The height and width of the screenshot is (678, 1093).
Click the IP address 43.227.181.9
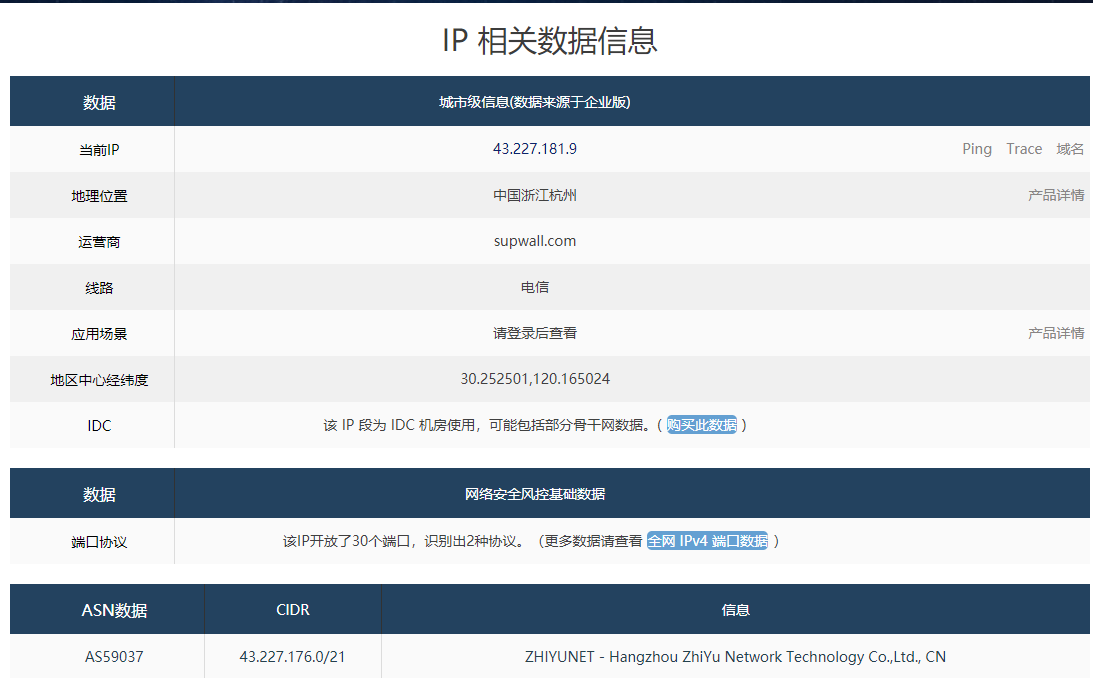(534, 149)
